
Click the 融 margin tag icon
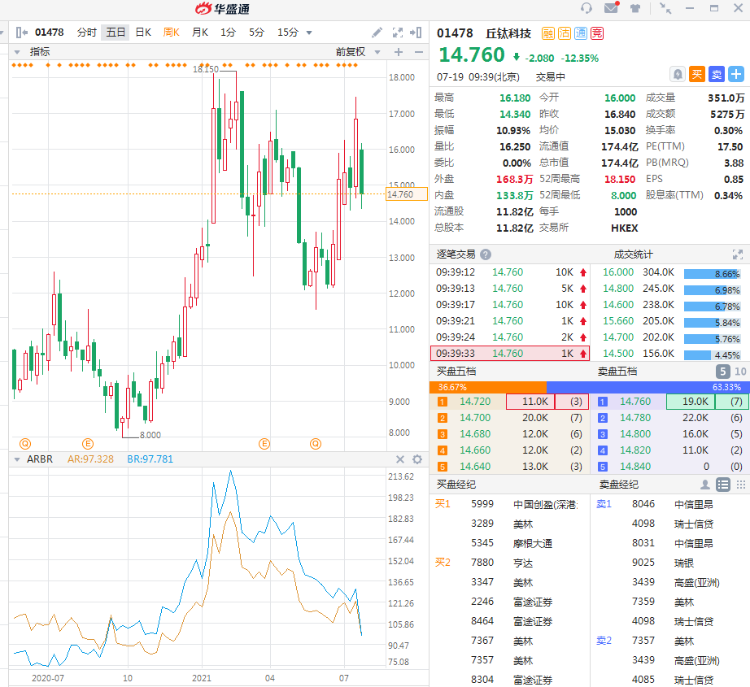(x=548, y=33)
